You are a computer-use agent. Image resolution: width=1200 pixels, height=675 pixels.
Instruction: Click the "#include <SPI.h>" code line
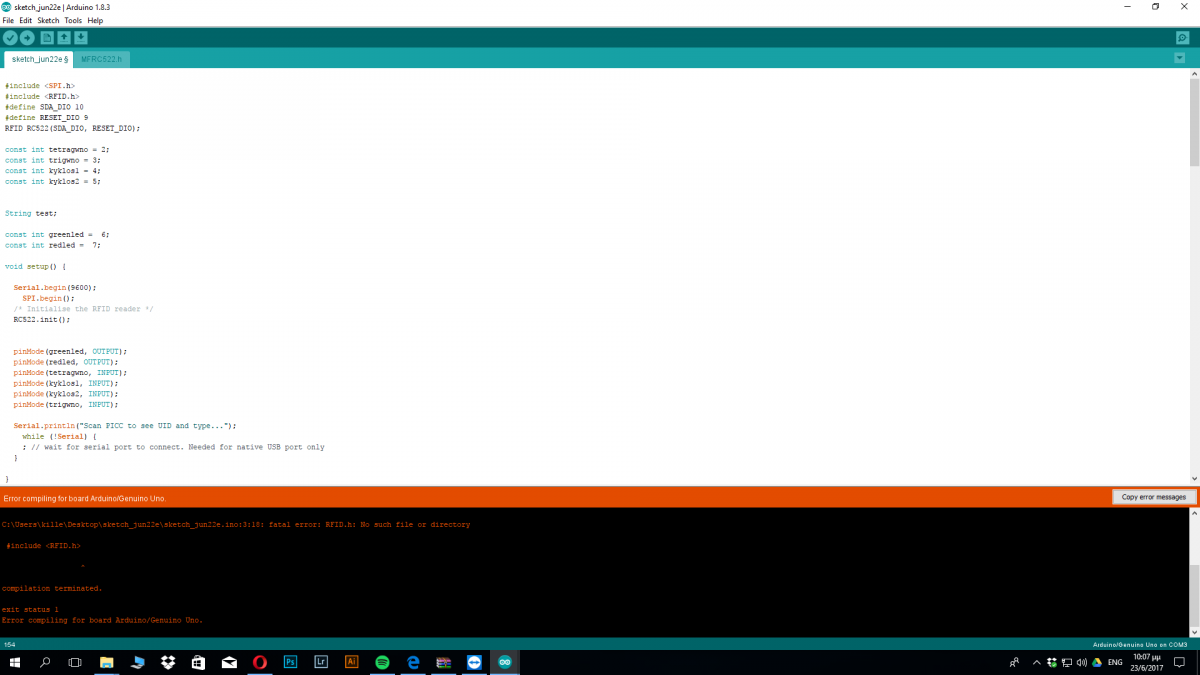click(x=40, y=86)
